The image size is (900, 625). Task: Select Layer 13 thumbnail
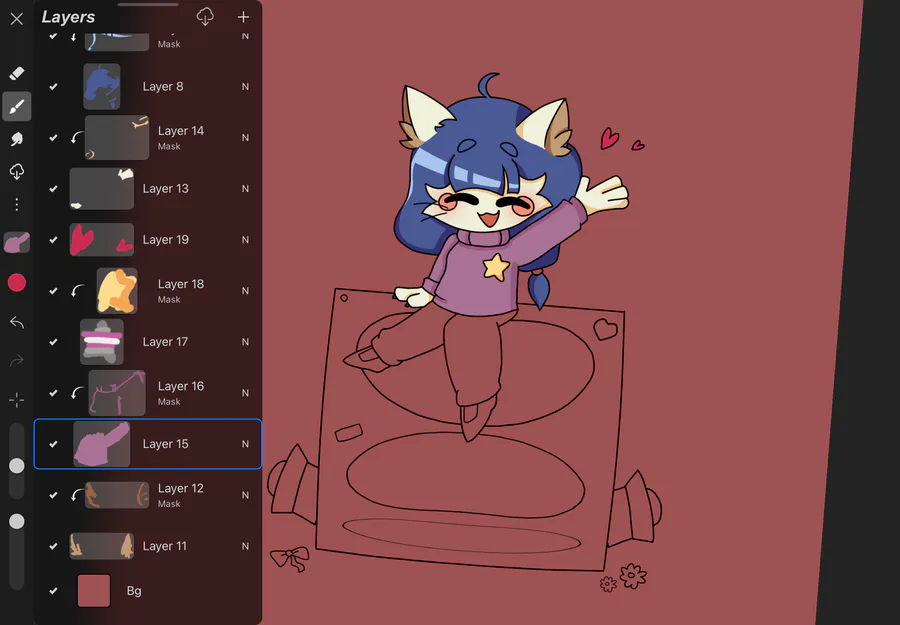pos(102,189)
